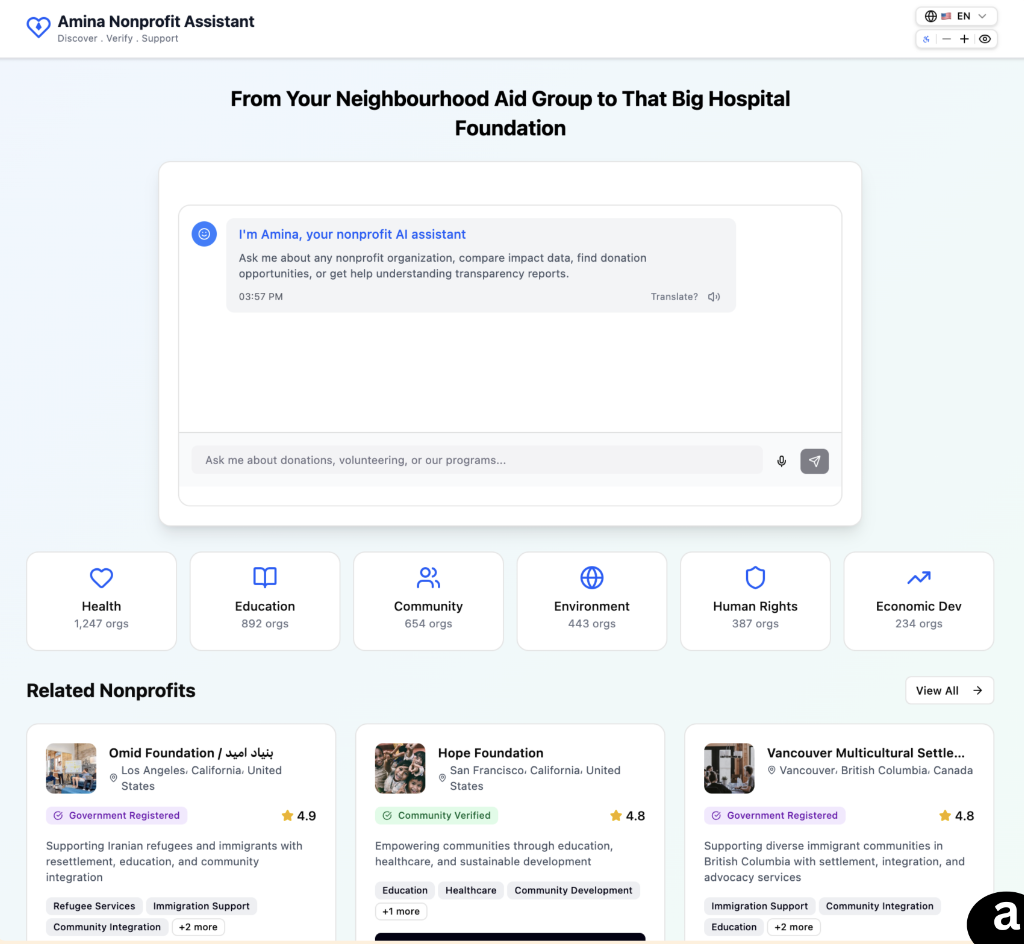
Task: Open Vancouver Multicultural Settle... title
Action: click(865, 753)
